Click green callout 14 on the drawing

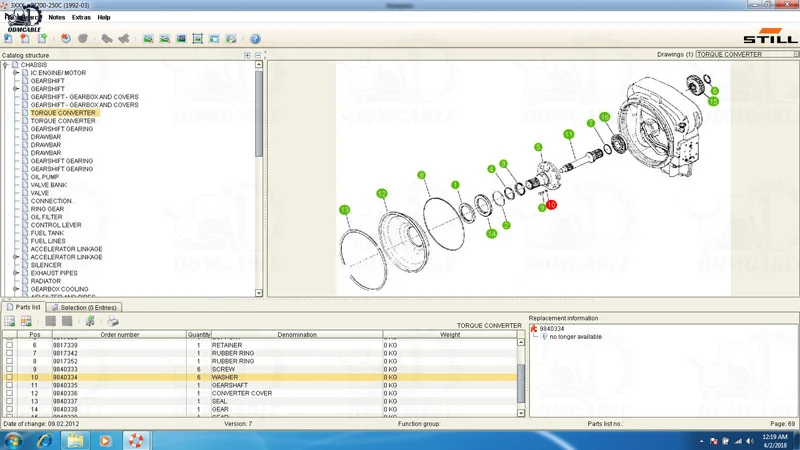pyautogui.click(x=491, y=234)
